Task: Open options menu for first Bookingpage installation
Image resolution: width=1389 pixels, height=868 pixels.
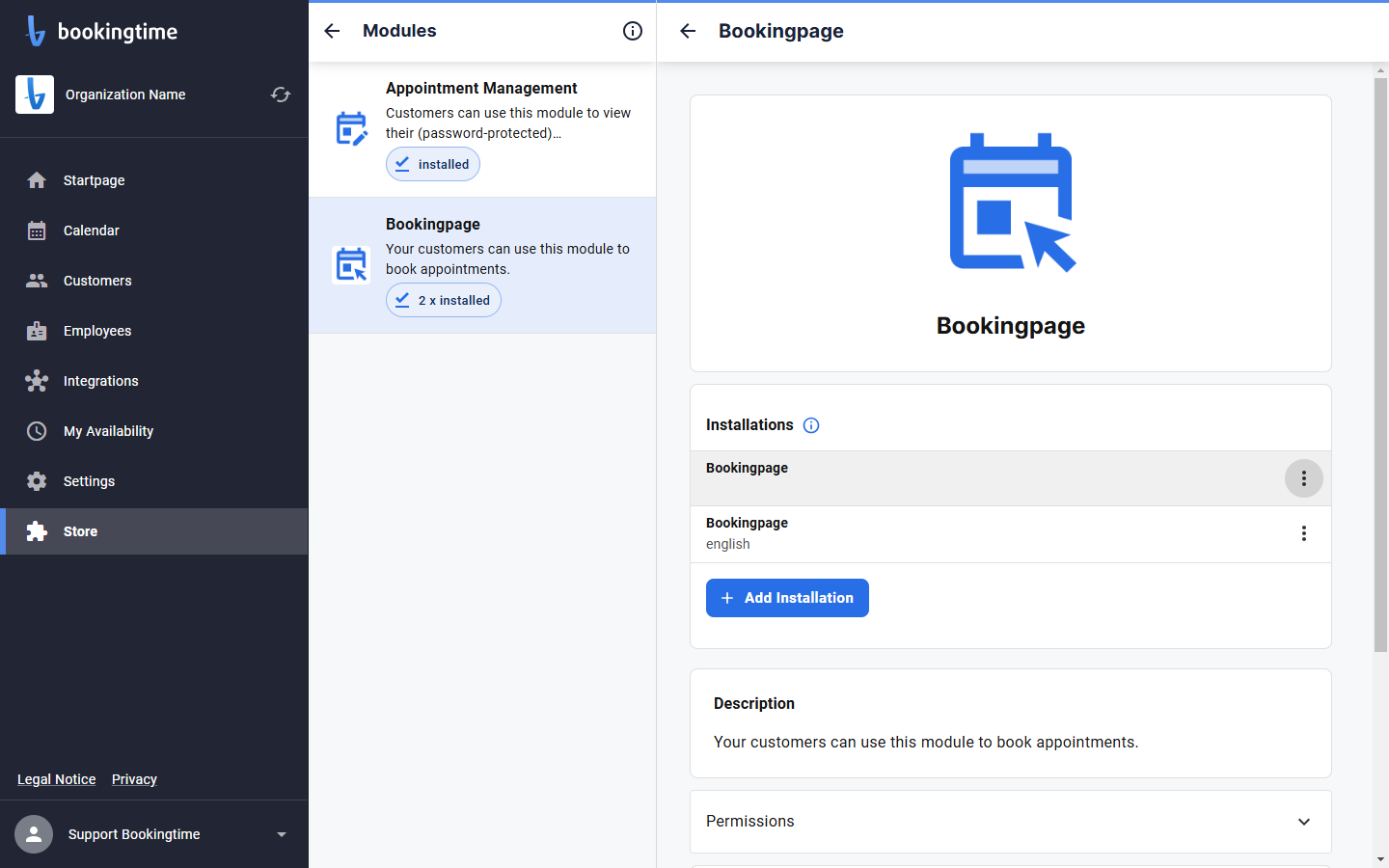Action: [1304, 478]
